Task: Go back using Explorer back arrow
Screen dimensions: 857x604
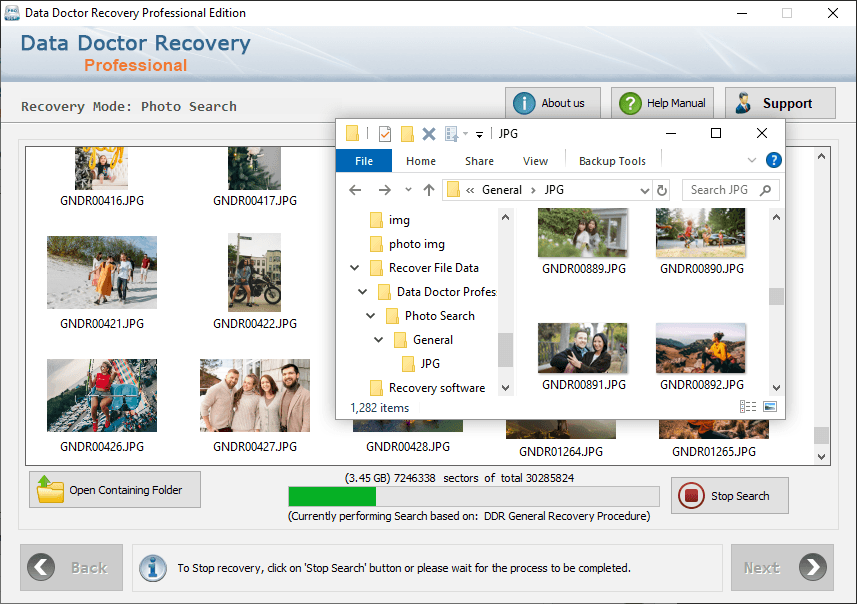Action: coord(355,190)
